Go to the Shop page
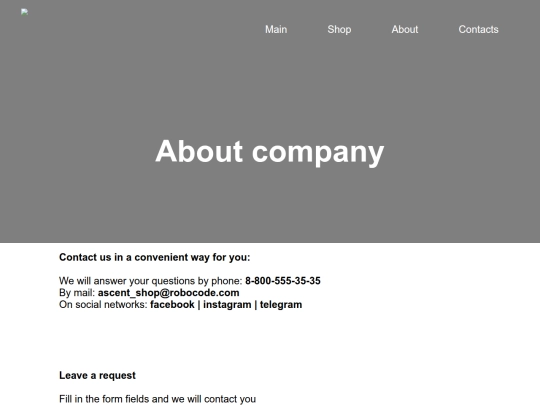 point(339,30)
